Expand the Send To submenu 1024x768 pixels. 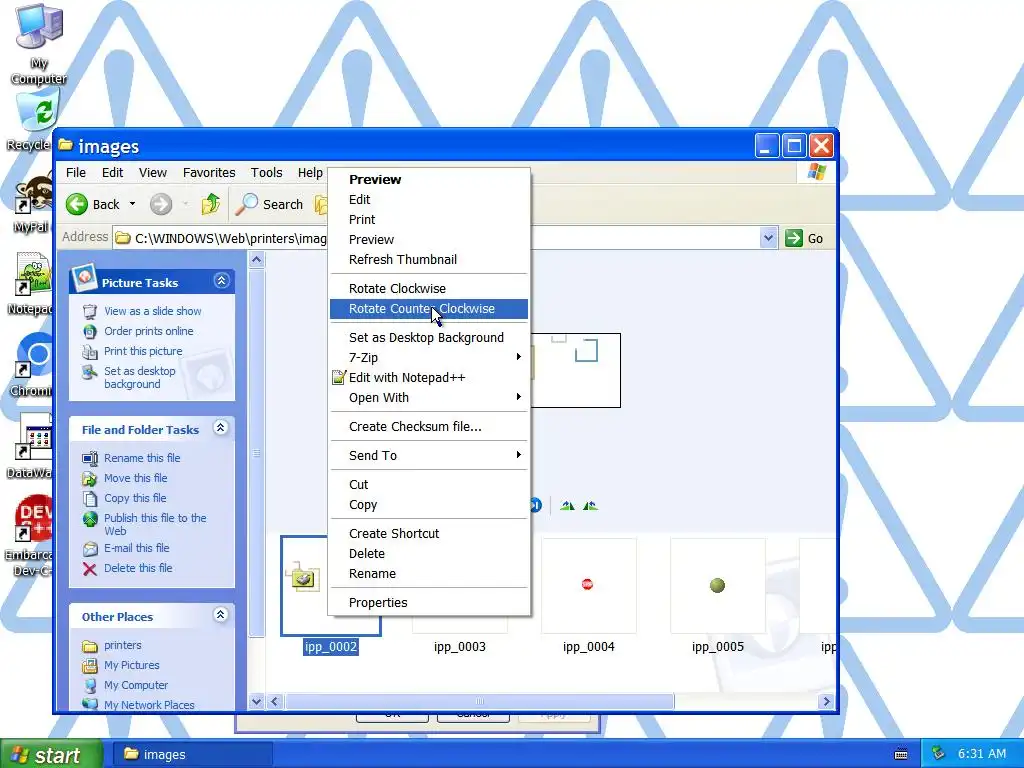[x=429, y=456]
